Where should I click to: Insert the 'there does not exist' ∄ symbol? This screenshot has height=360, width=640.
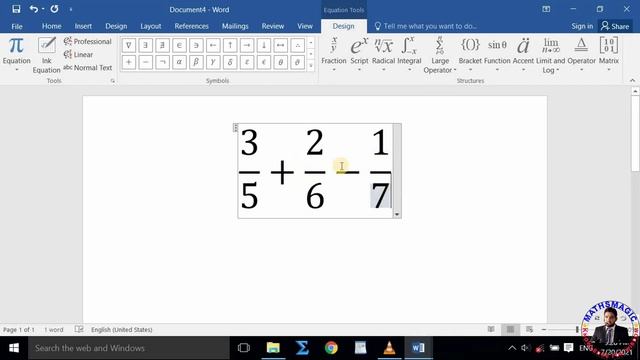tap(162, 45)
